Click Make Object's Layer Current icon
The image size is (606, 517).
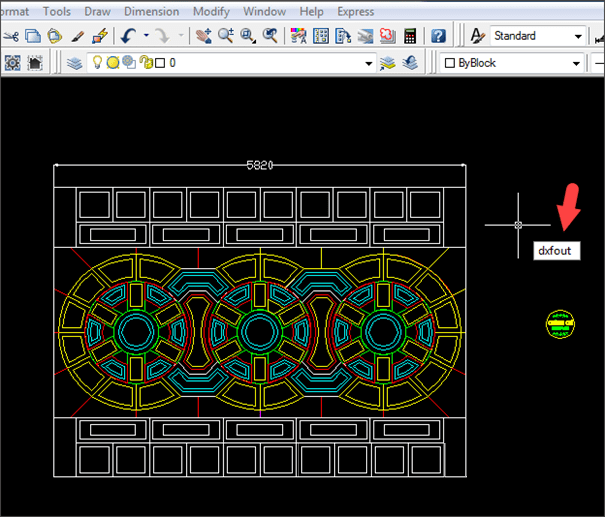(x=388, y=63)
